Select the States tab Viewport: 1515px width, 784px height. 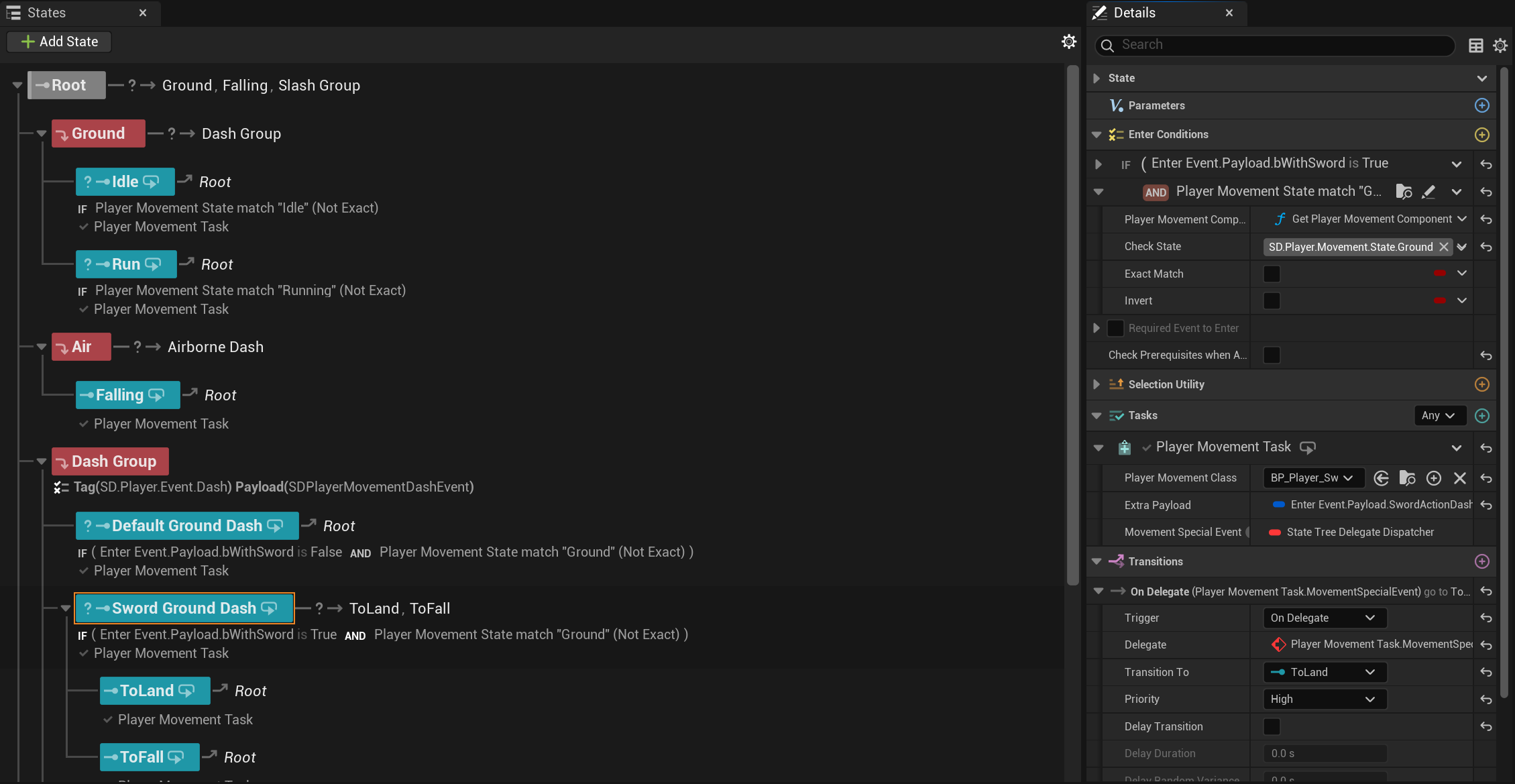(46, 13)
